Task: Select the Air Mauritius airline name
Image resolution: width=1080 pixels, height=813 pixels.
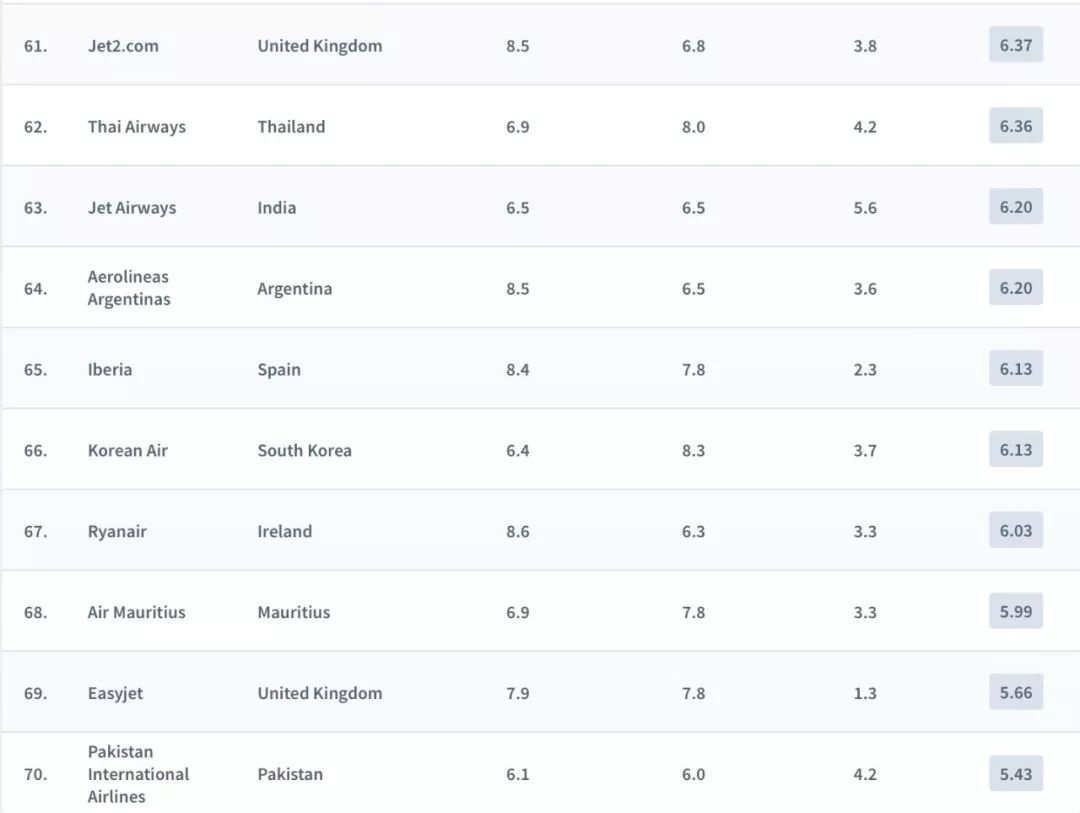Action: click(x=136, y=613)
